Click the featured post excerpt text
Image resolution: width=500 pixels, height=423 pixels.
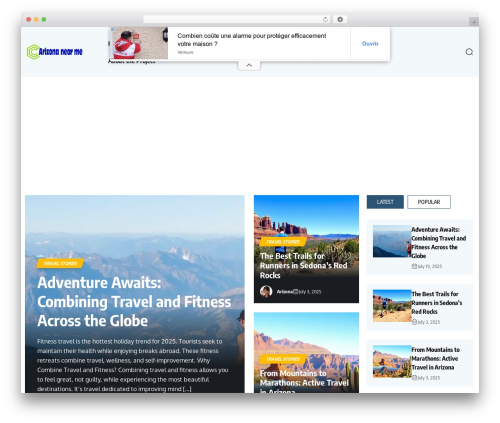click(x=133, y=365)
